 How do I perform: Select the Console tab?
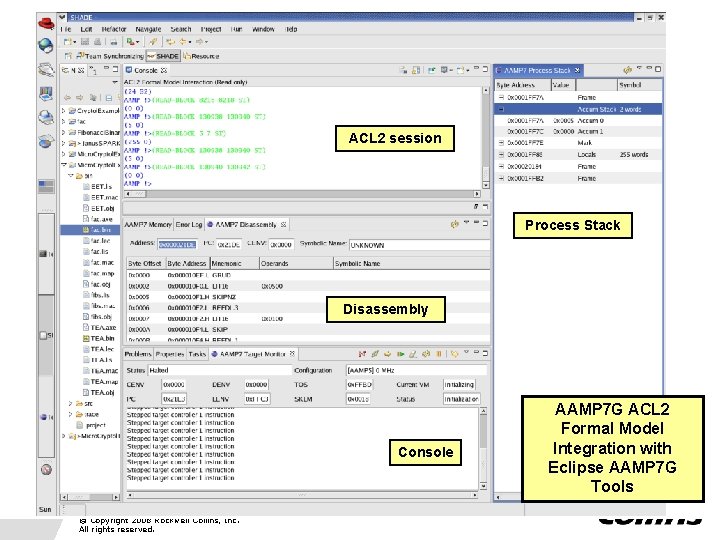pos(146,70)
